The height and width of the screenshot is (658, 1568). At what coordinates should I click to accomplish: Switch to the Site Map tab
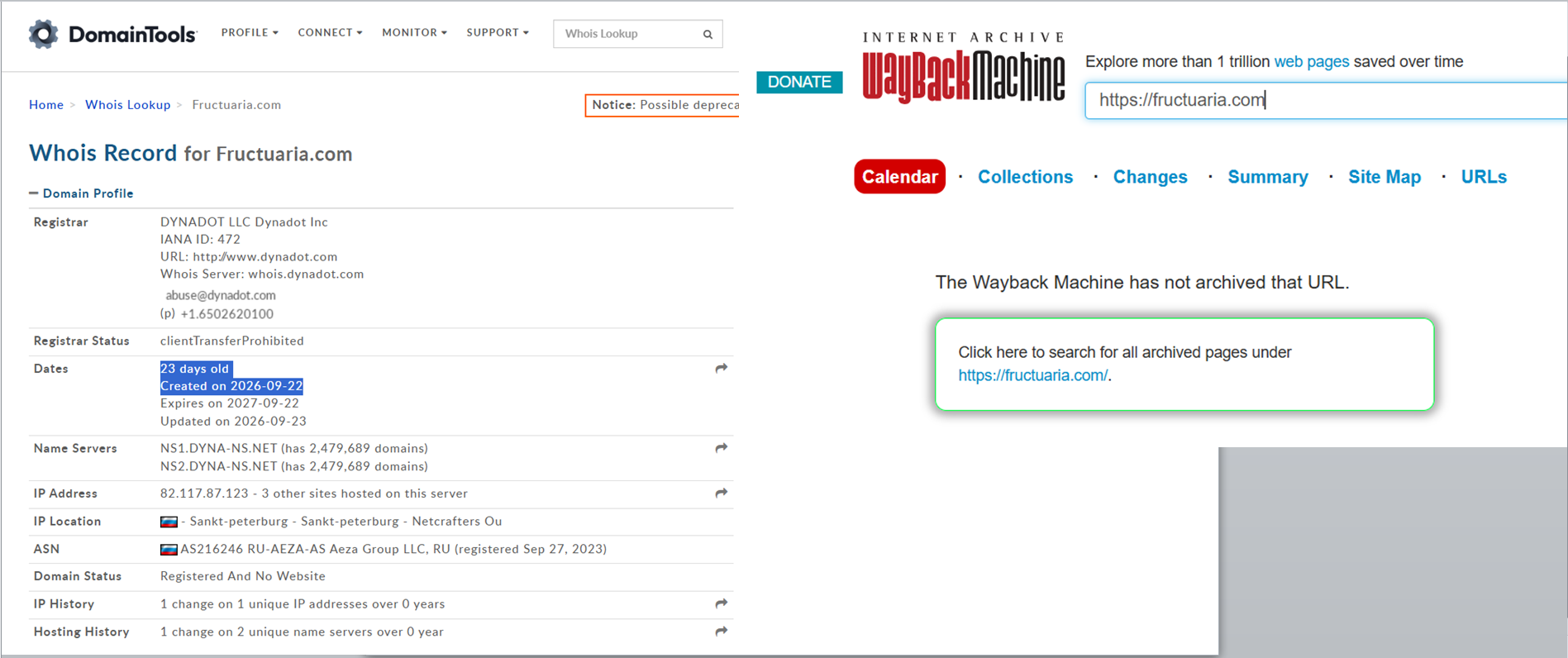tap(1385, 177)
